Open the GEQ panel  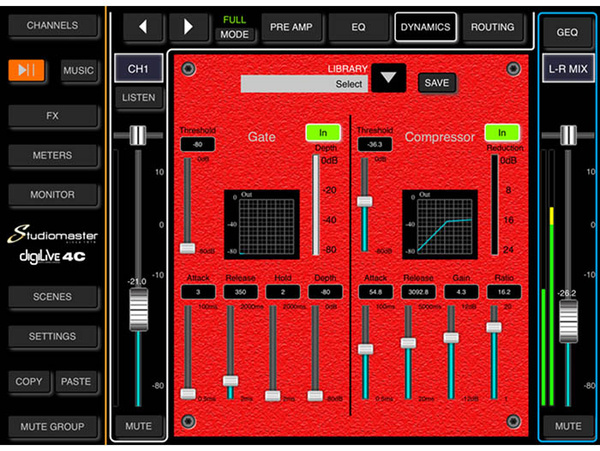pos(567,32)
